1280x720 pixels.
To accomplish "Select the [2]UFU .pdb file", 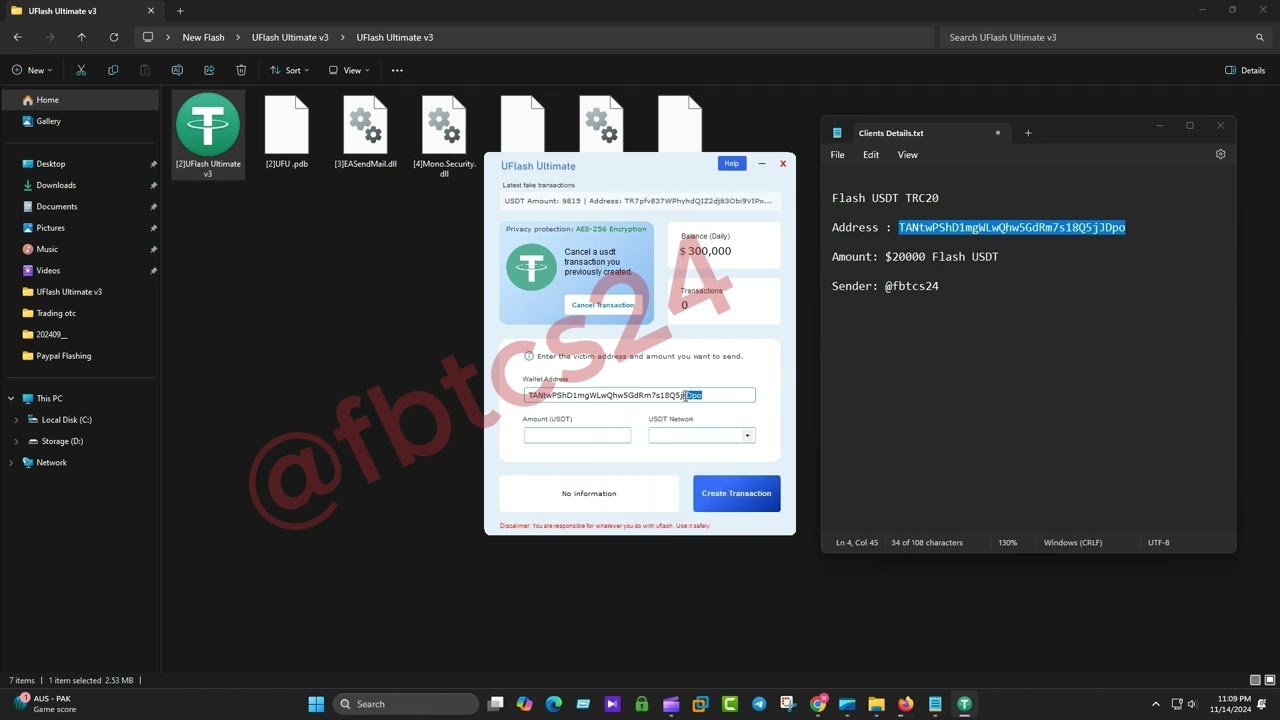I will [x=287, y=131].
